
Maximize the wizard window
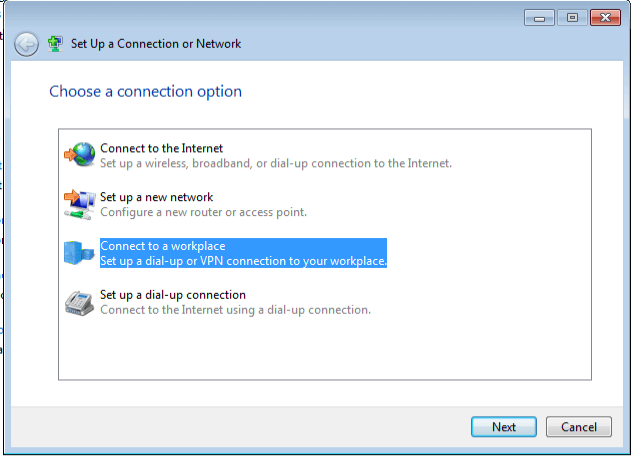point(573,17)
